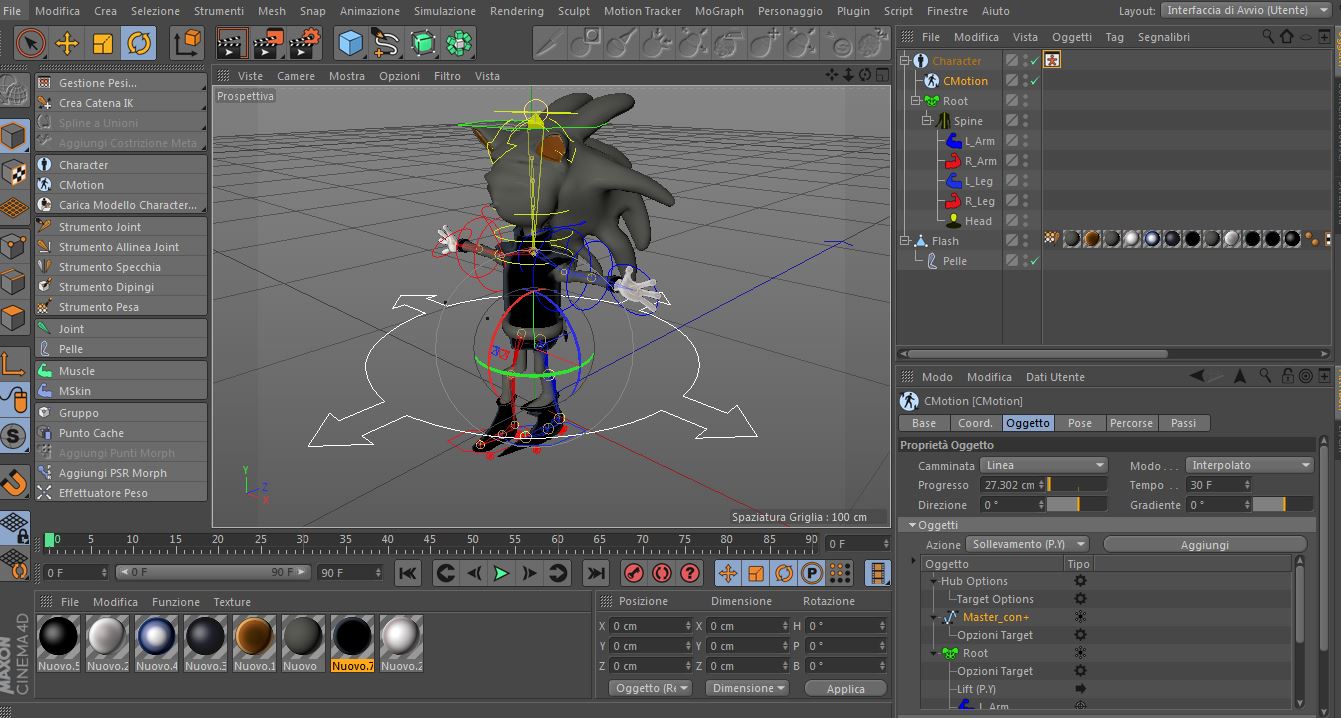Click the Aggiungi button
The height and width of the screenshot is (718, 1341).
click(1204, 544)
